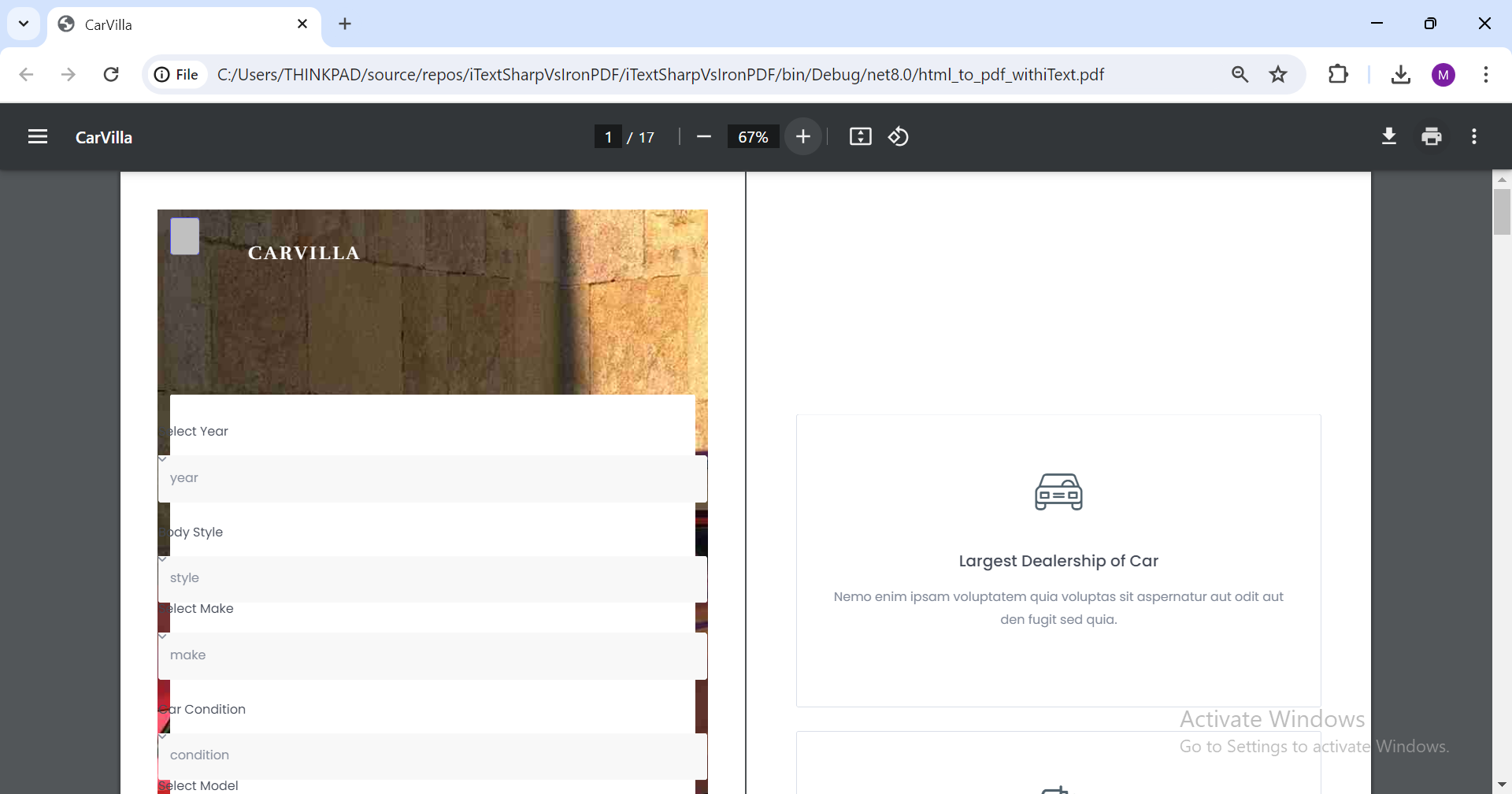Screen dimensions: 1512x794
Task: Open the tab search dropdown
Action: click(x=24, y=24)
